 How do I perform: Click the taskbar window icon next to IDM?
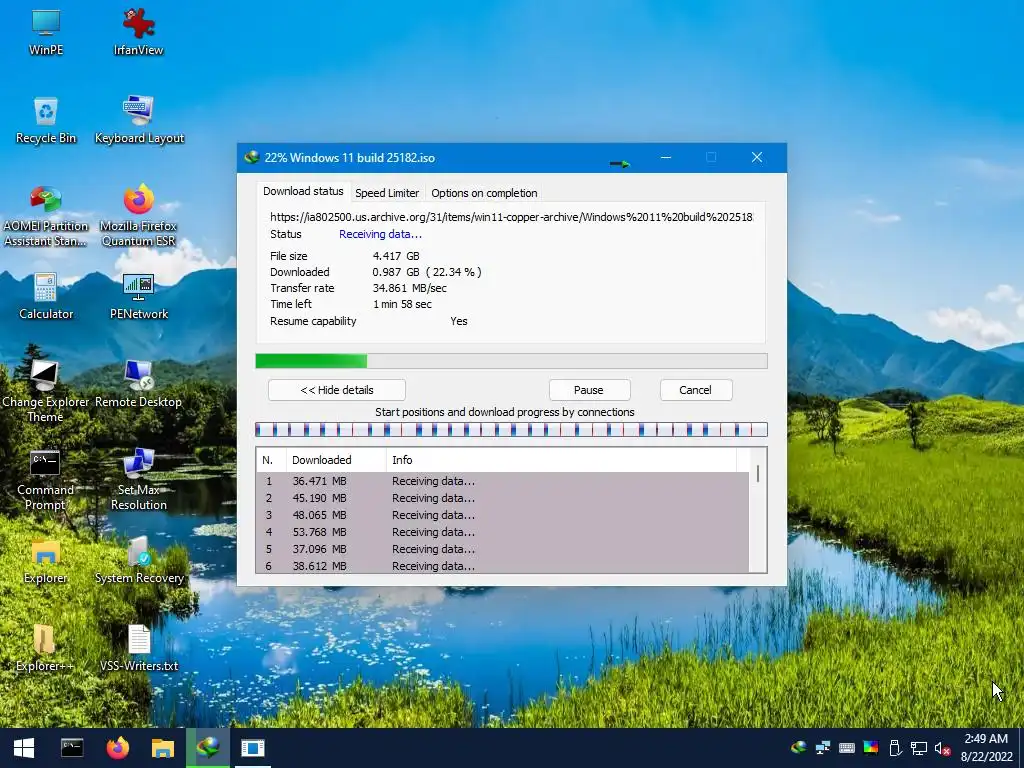coord(253,748)
